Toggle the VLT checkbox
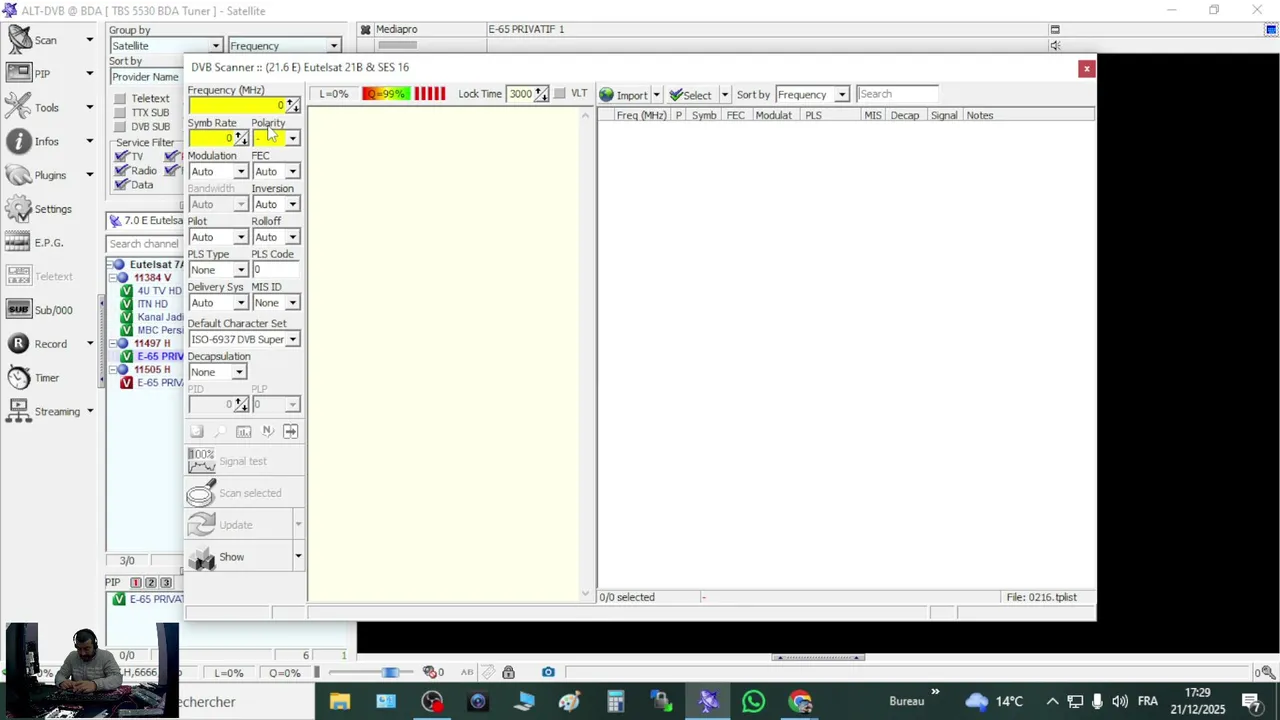The image size is (1280, 720). [x=559, y=93]
